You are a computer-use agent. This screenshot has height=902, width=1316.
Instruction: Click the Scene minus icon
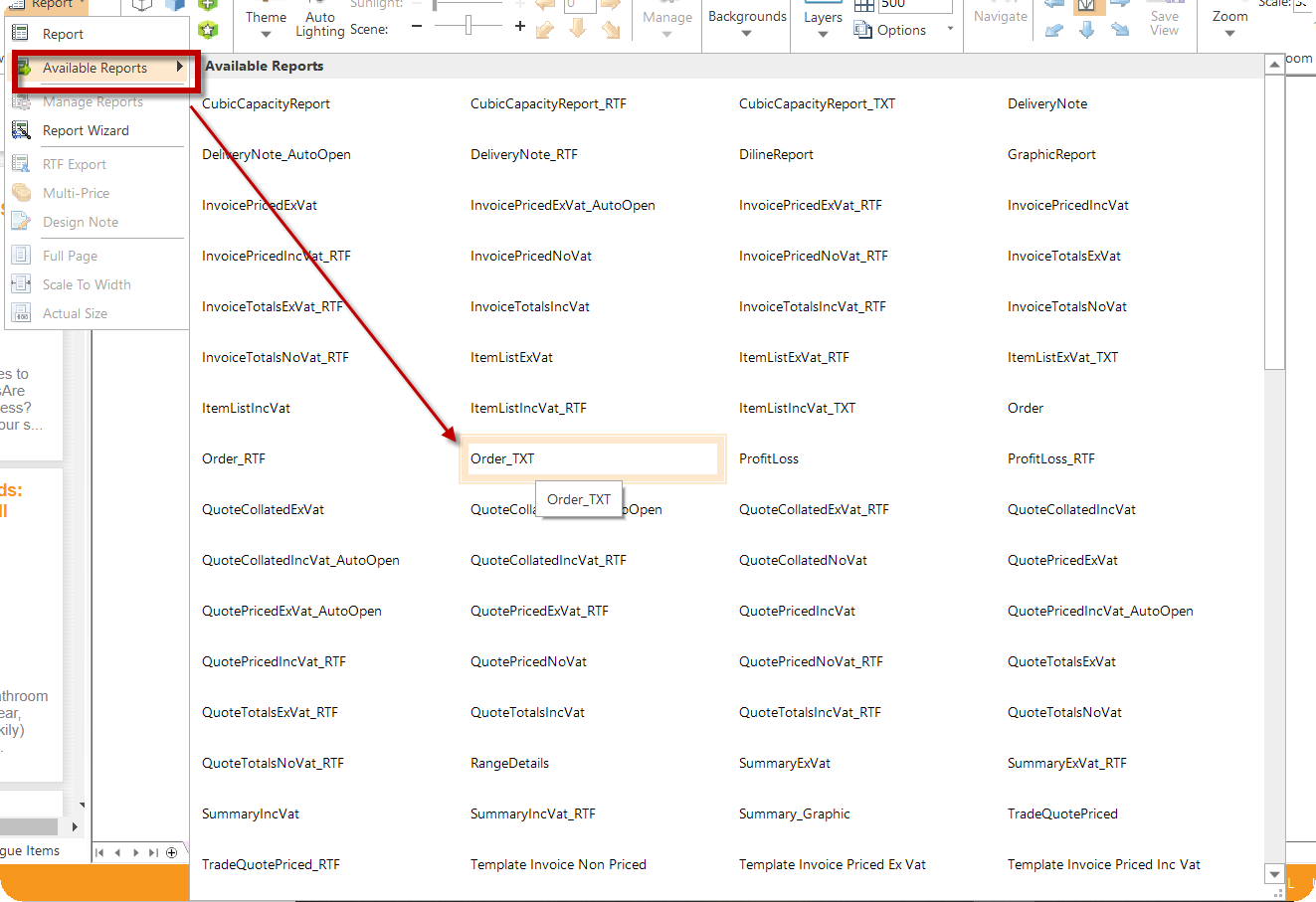coord(417,26)
